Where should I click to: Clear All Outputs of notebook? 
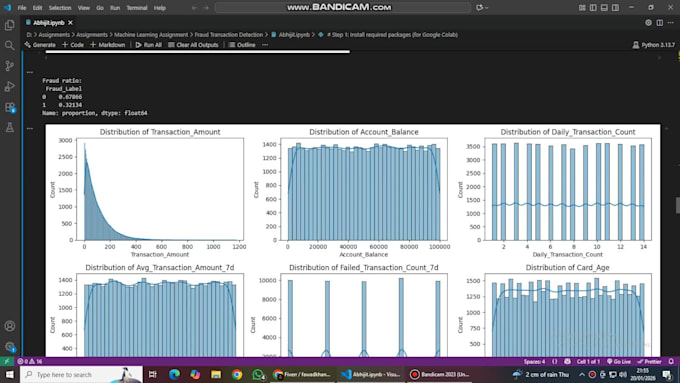[193, 45]
